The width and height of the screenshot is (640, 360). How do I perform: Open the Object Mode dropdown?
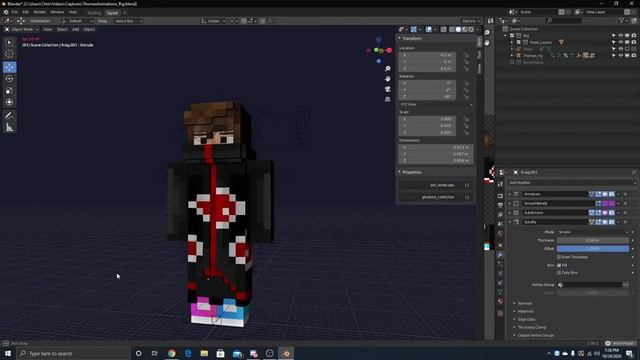(22, 29)
